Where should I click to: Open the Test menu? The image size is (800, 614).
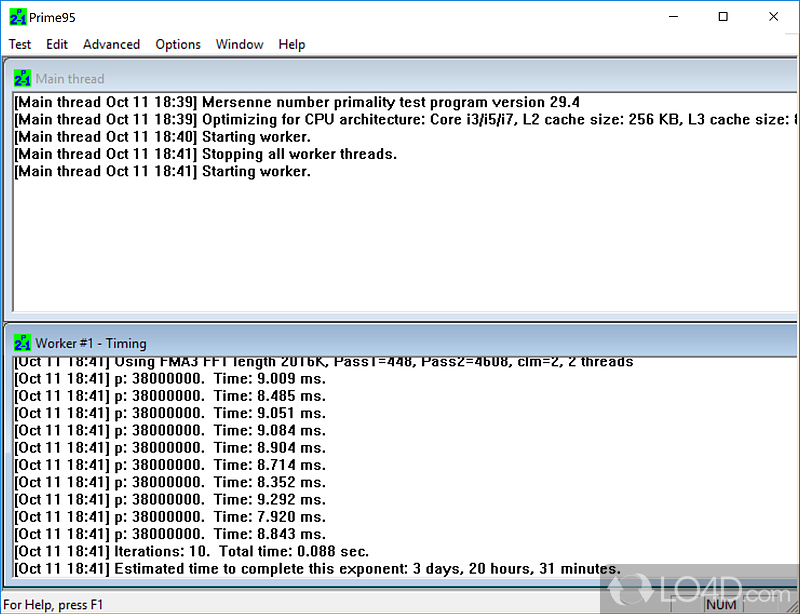click(20, 44)
